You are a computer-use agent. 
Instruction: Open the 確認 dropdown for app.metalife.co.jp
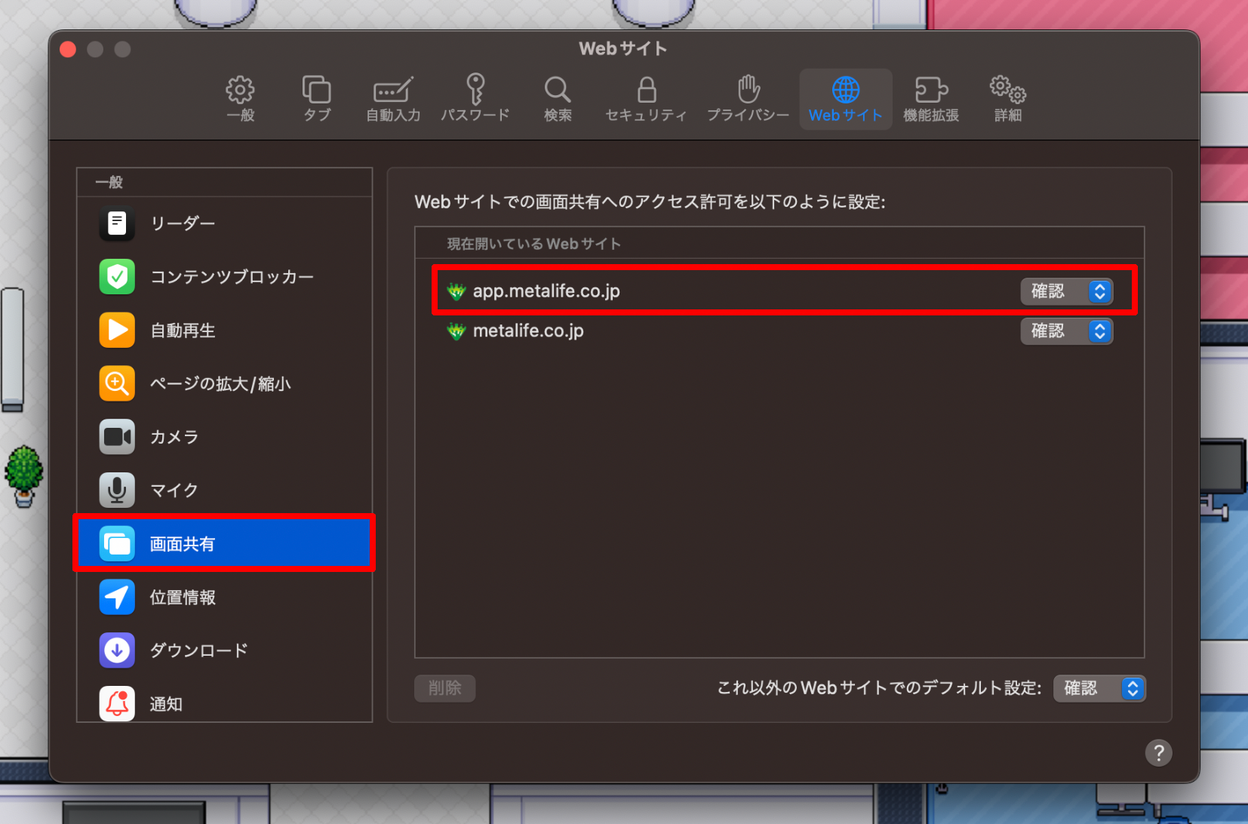1066,291
